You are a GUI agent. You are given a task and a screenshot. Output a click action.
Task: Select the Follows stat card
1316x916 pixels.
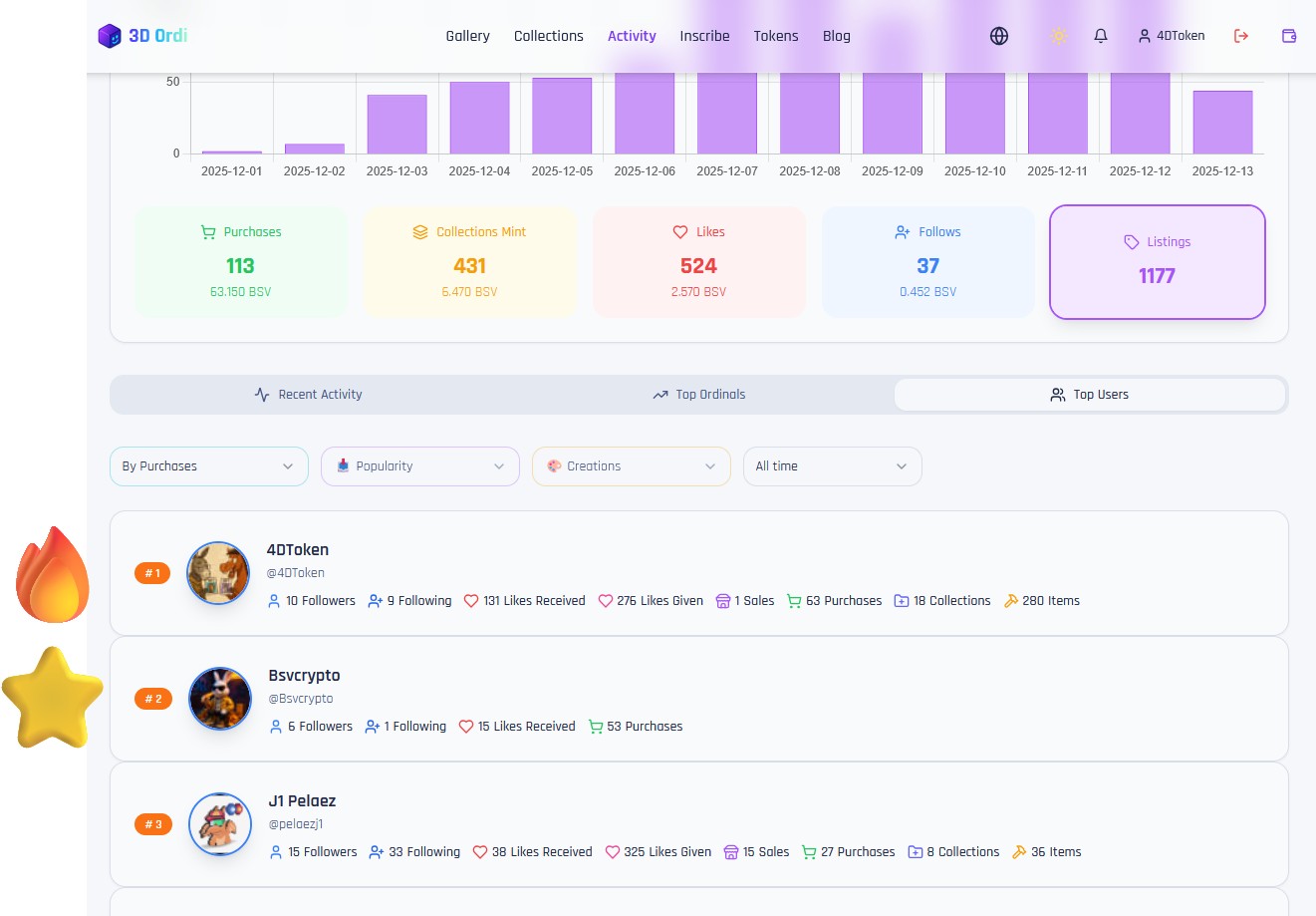928,262
